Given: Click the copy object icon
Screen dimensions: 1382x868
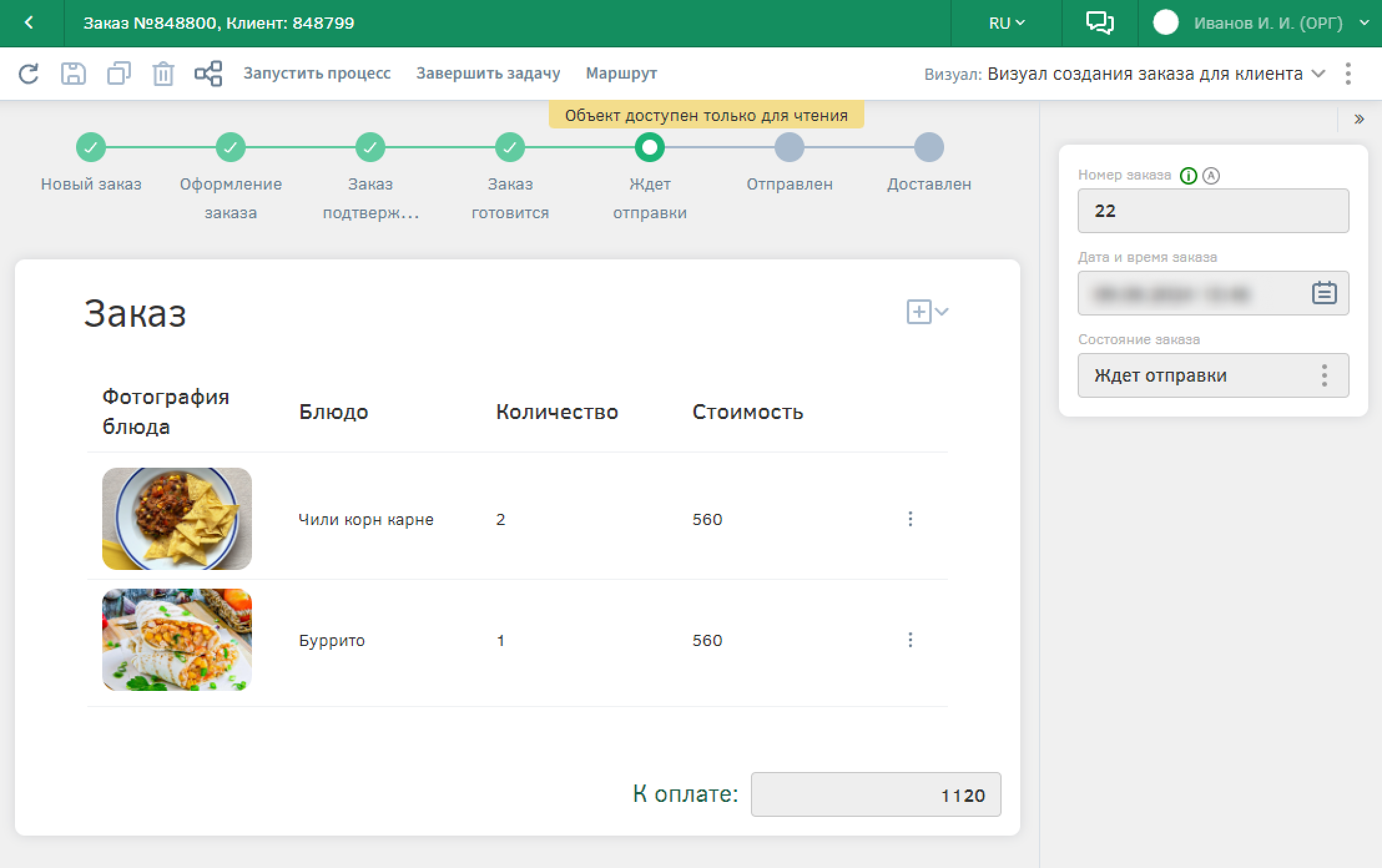Looking at the screenshot, I should coord(118,74).
